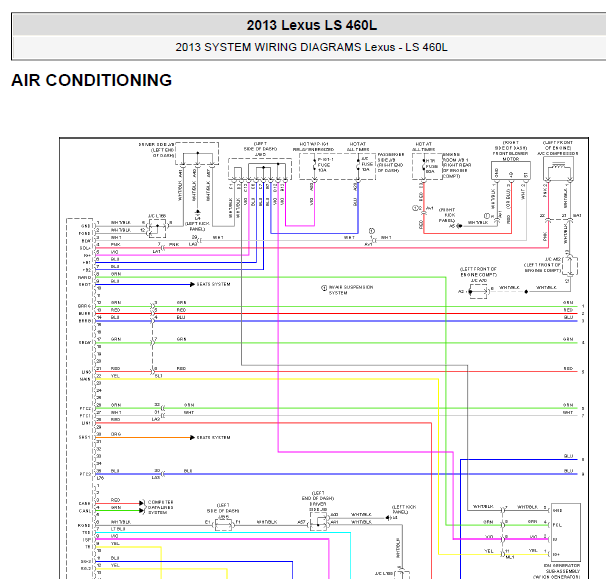Click the "FRONT BLOWER MOTOR" label
The image size is (606, 579).
[x=511, y=156]
